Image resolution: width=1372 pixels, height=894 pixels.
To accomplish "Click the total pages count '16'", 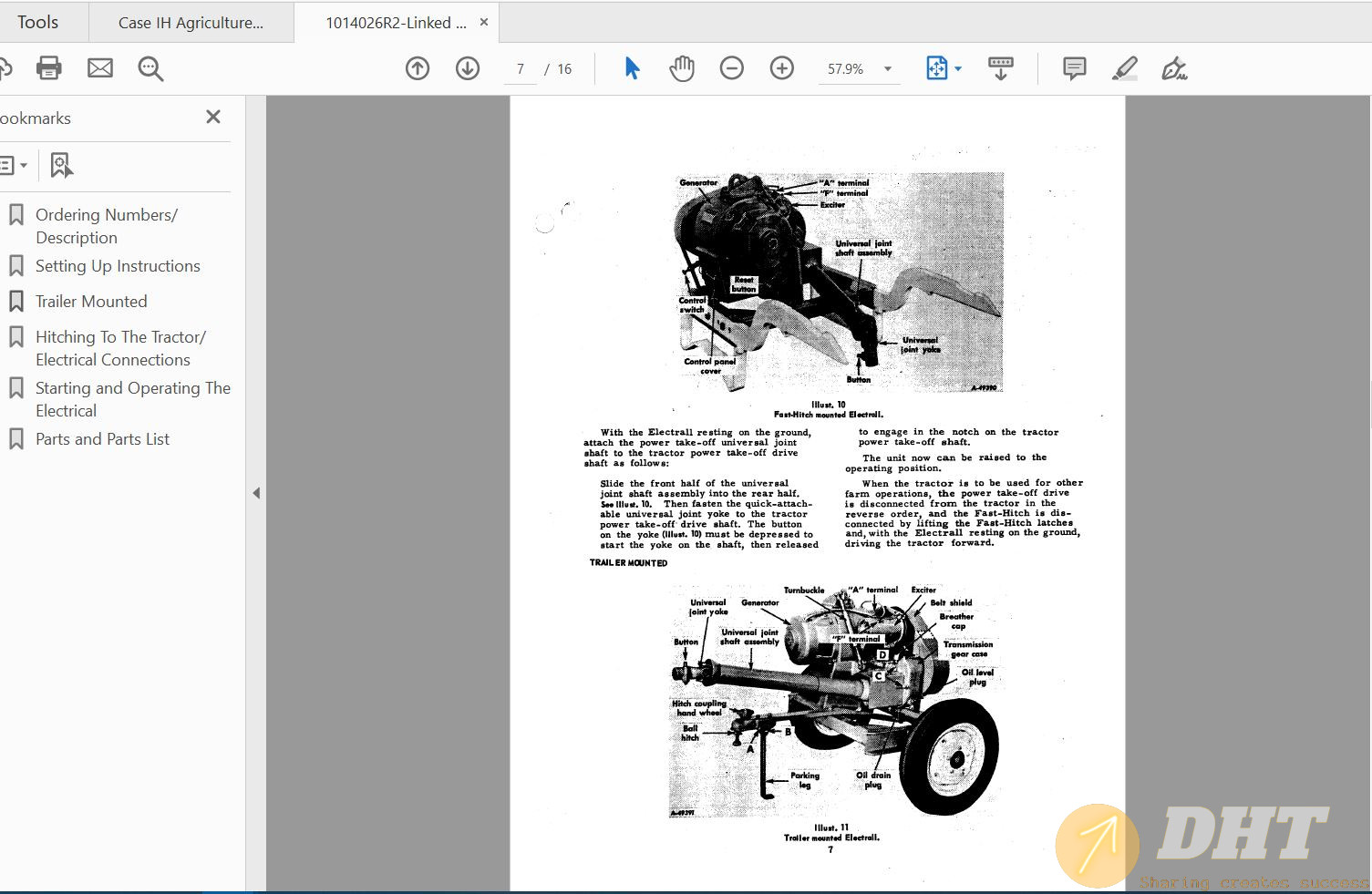I will pos(564,69).
